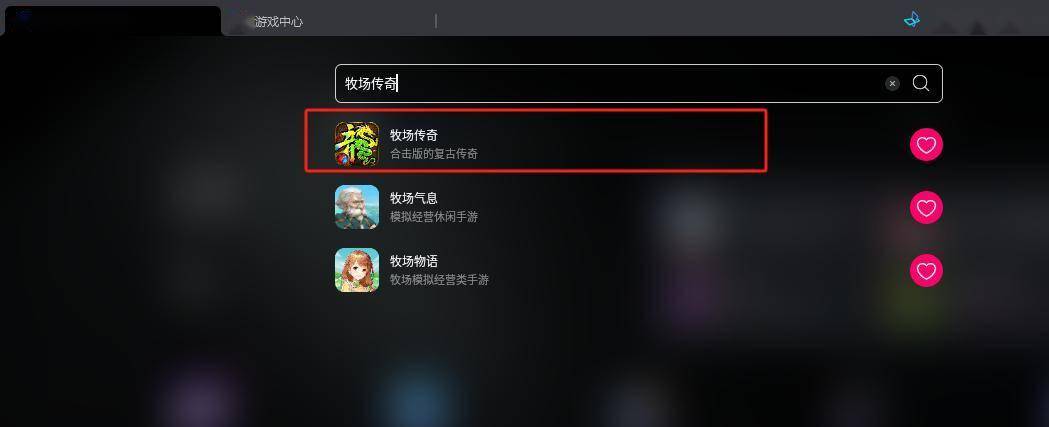Switch to the 游戏中心 tab
1049x427 pixels.
(278, 22)
